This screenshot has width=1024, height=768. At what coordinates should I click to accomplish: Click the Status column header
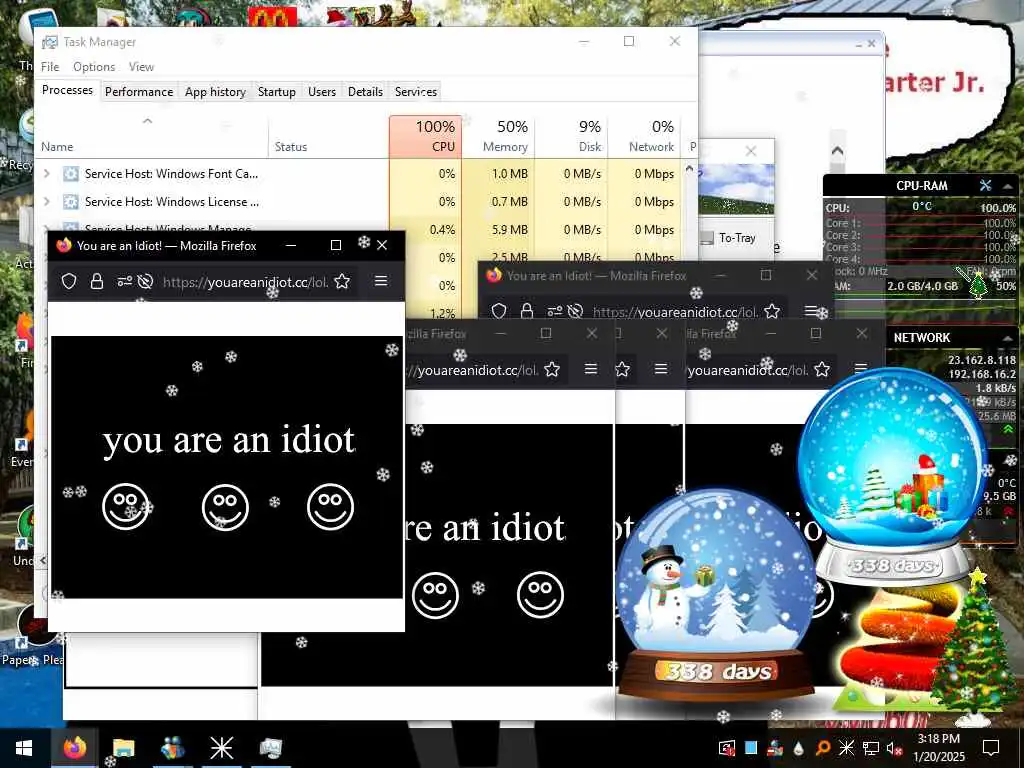point(328,136)
